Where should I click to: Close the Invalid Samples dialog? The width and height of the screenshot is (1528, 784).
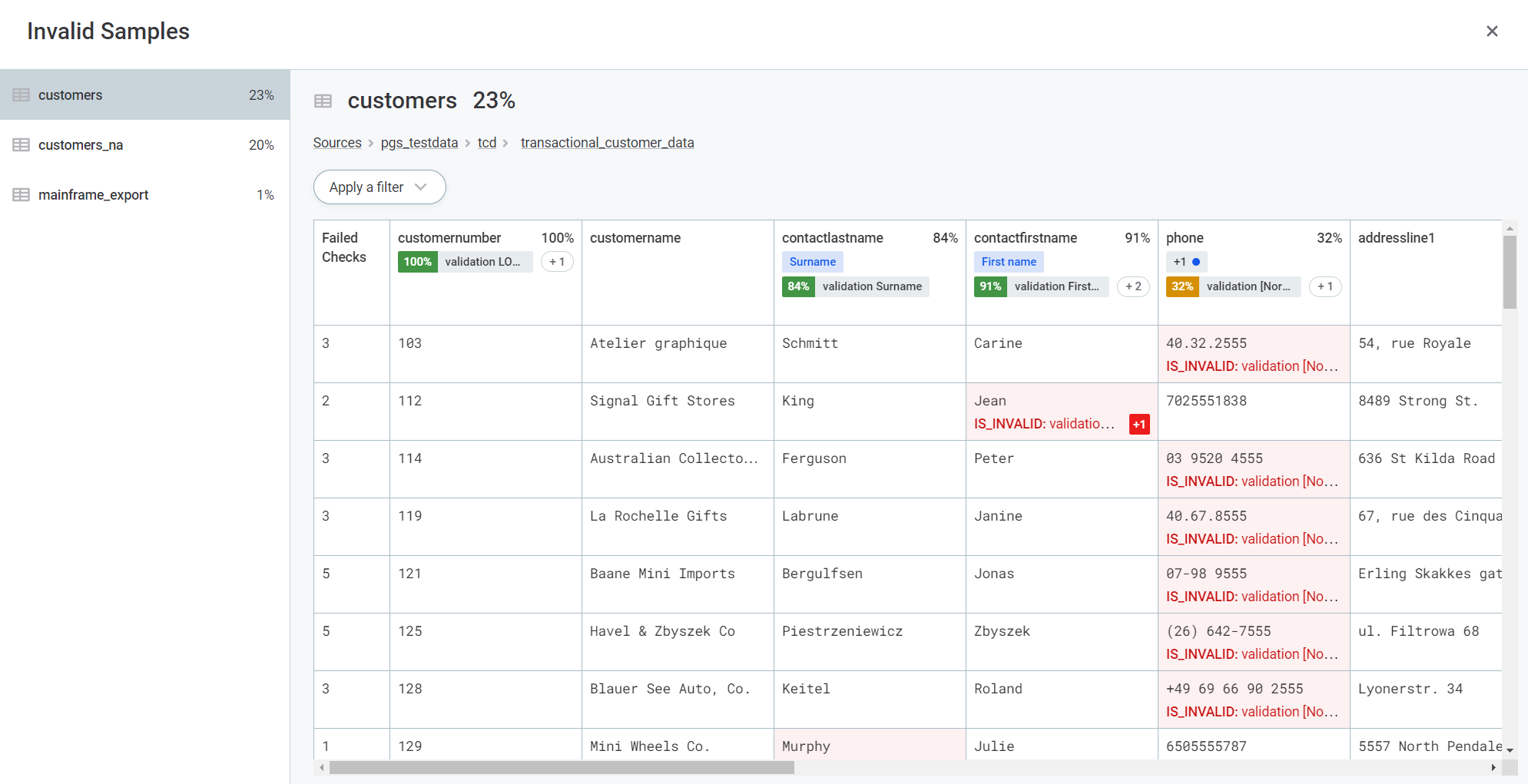tap(1492, 31)
